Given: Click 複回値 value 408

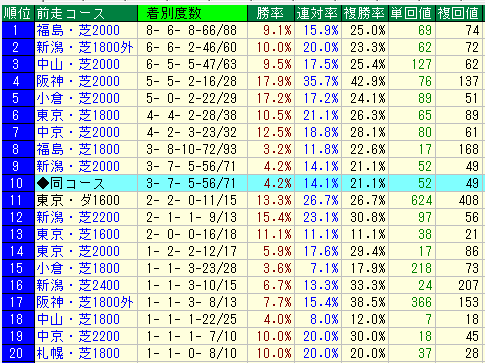Looking at the screenshot, I should click(469, 201).
